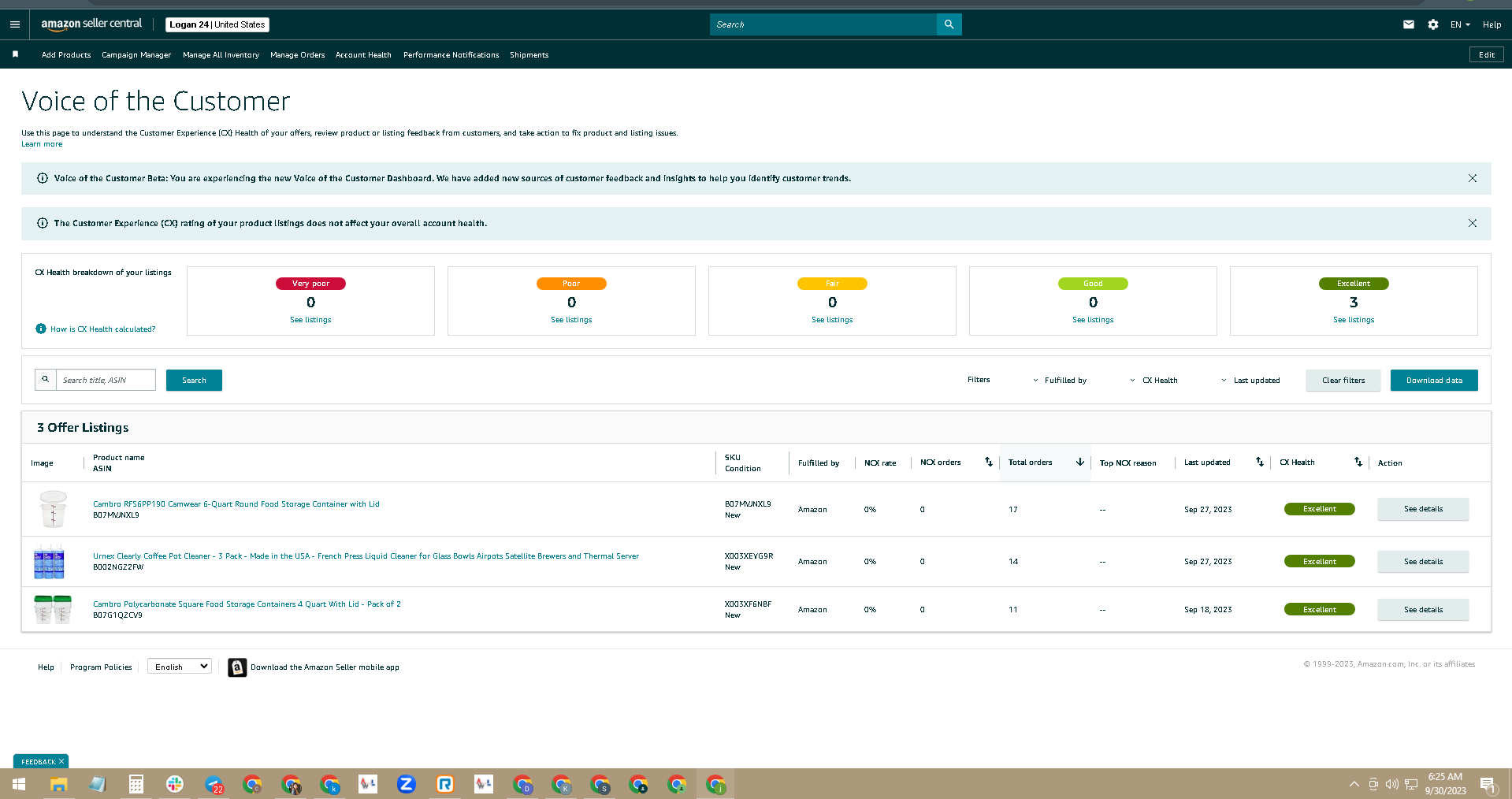
Task: Click the Urnex coffee cleaner product thumbnail
Action: (x=49, y=562)
